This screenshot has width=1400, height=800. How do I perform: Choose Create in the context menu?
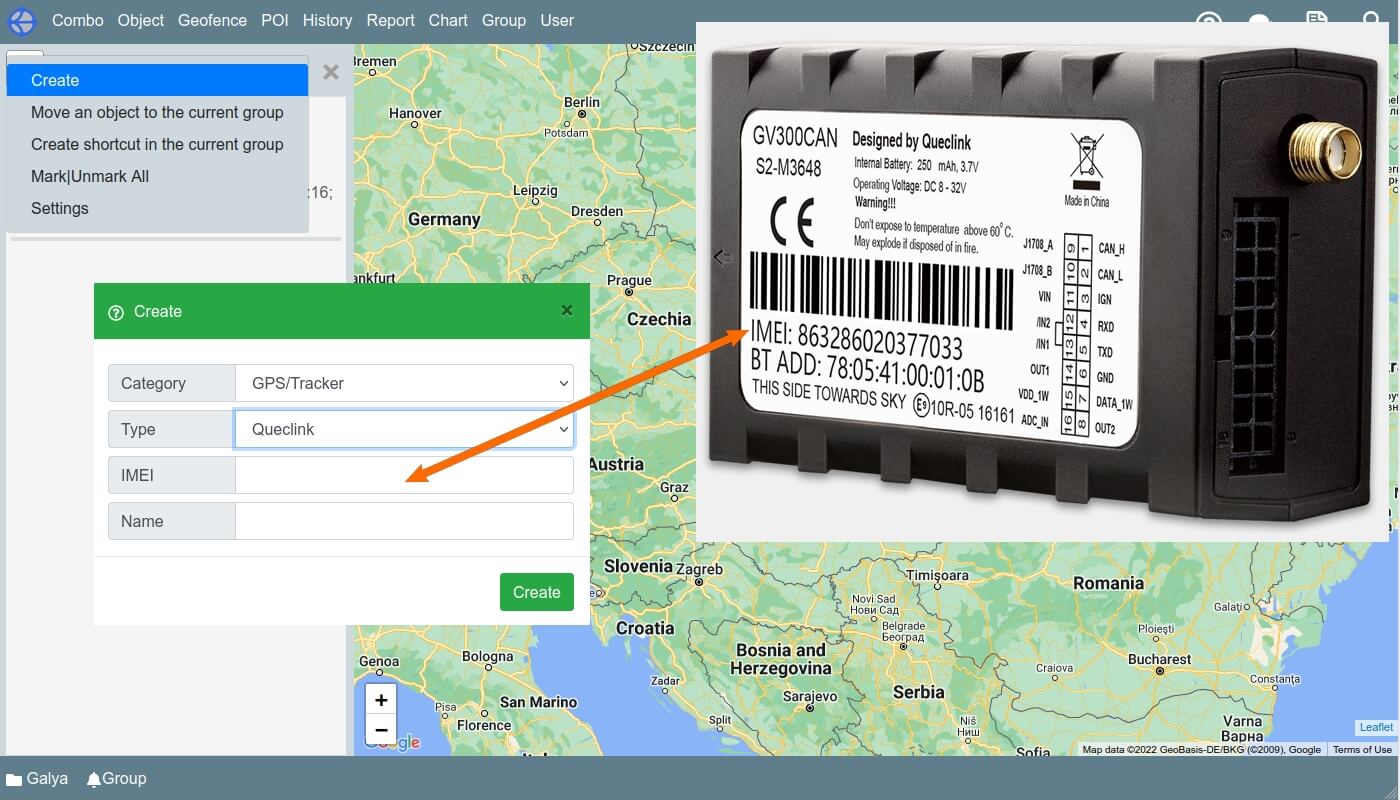pyautogui.click(x=157, y=80)
